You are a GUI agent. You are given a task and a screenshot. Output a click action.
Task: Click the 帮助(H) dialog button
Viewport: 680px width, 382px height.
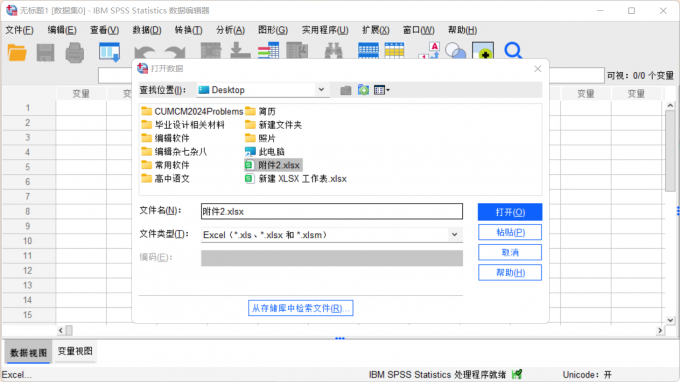(x=510, y=273)
